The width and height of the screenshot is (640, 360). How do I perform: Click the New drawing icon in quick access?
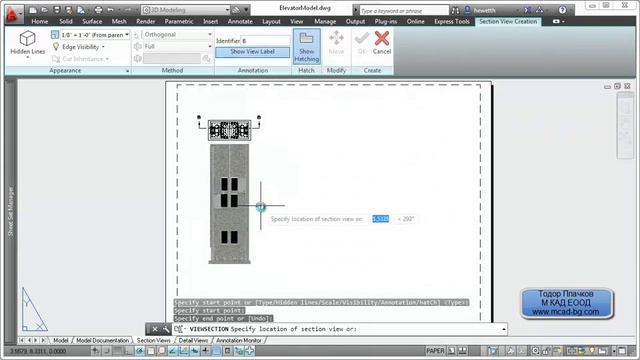pos(33,10)
